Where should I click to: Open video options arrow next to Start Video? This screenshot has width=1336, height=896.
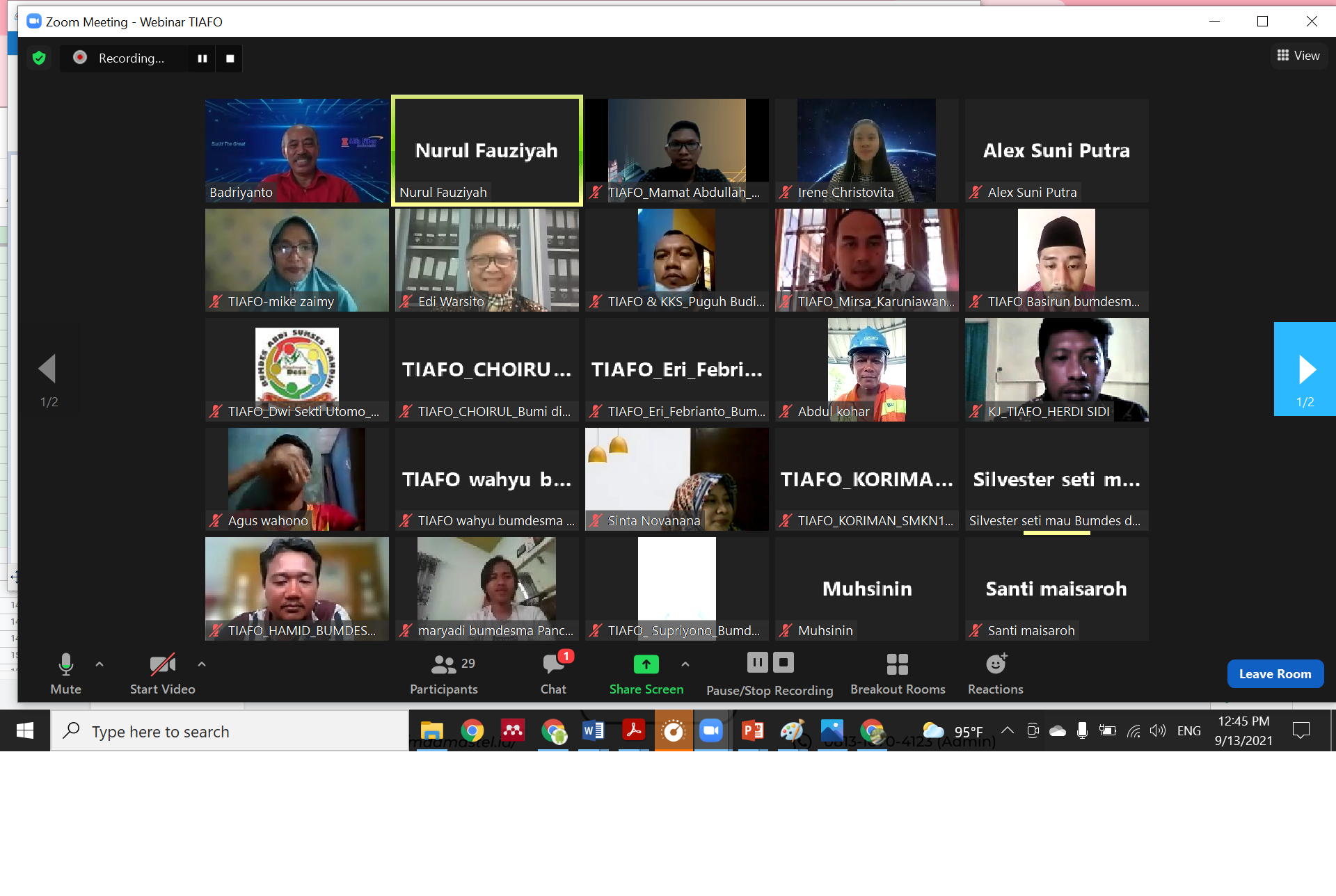pos(202,664)
